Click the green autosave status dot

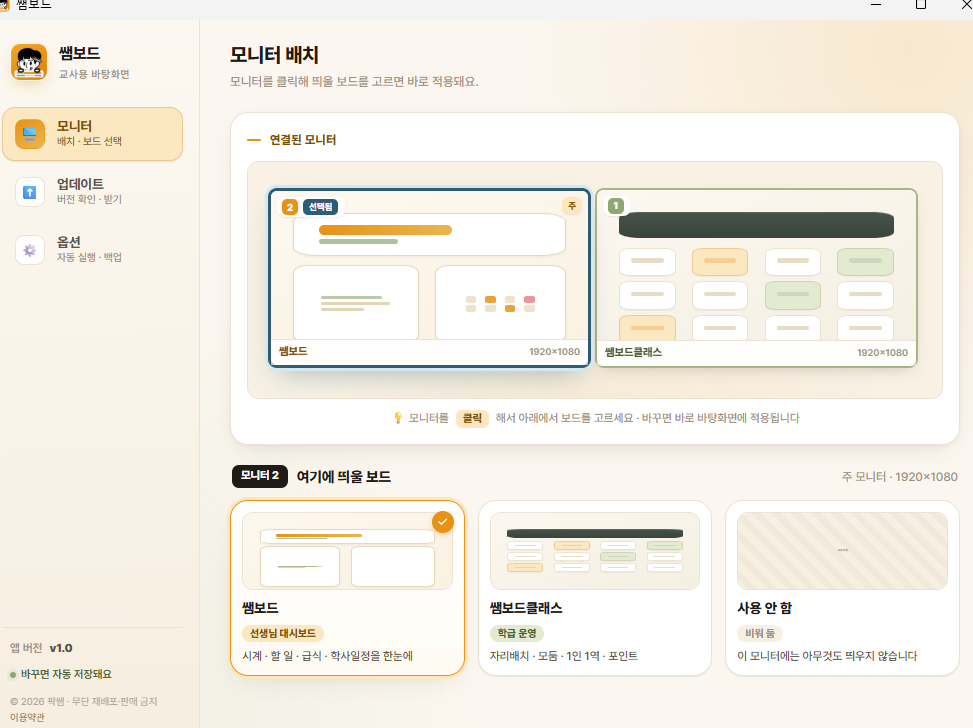pos(13,675)
